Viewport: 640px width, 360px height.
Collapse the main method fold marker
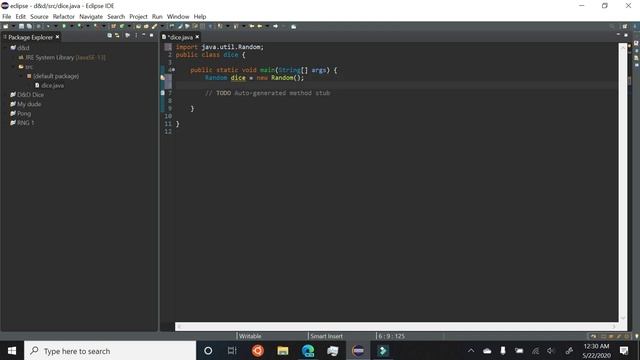point(173,70)
